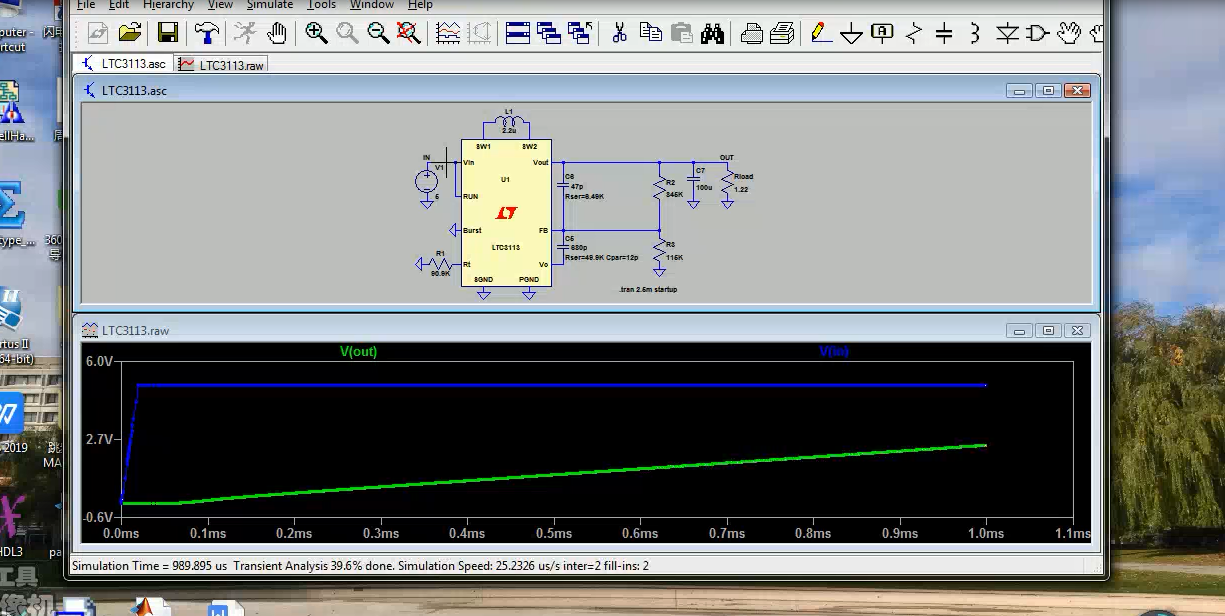
Task: Minimize the LTC3113.raw waveform window
Action: tap(1020, 331)
